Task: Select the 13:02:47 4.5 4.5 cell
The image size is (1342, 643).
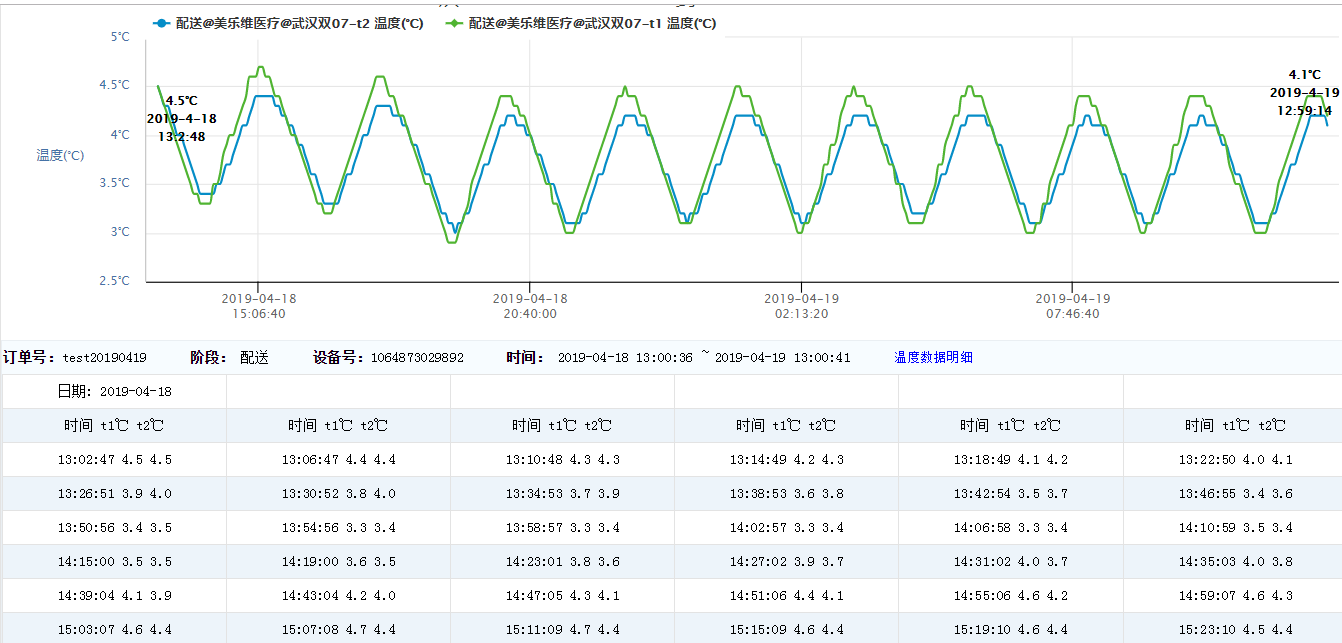Action: [x=114, y=460]
